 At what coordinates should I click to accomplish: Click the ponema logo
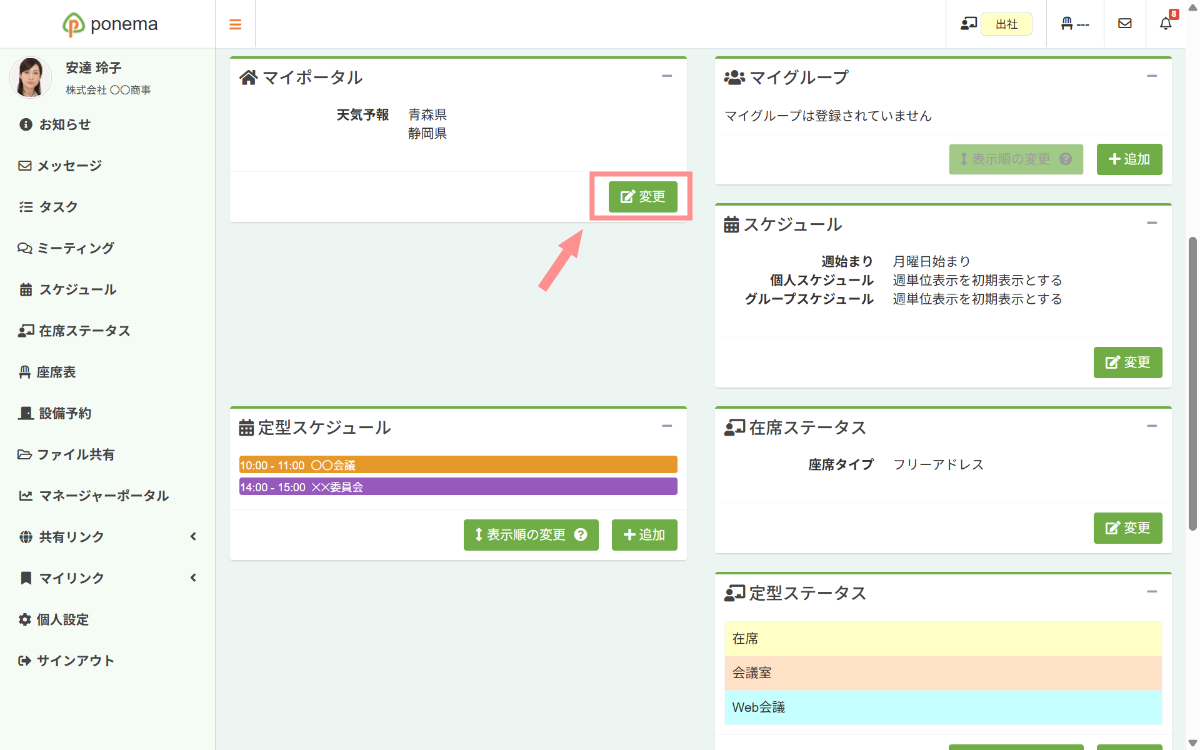[108, 24]
